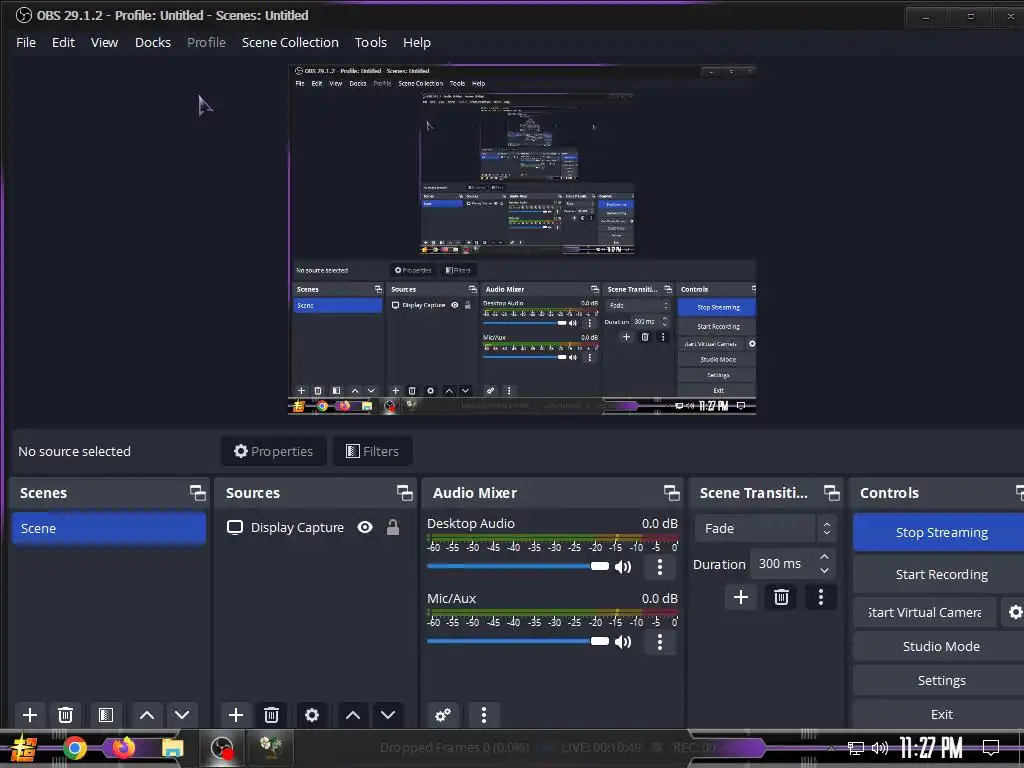Click the system volume tray icon
This screenshot has height=768, width=1024.
[x=880, y=748]
